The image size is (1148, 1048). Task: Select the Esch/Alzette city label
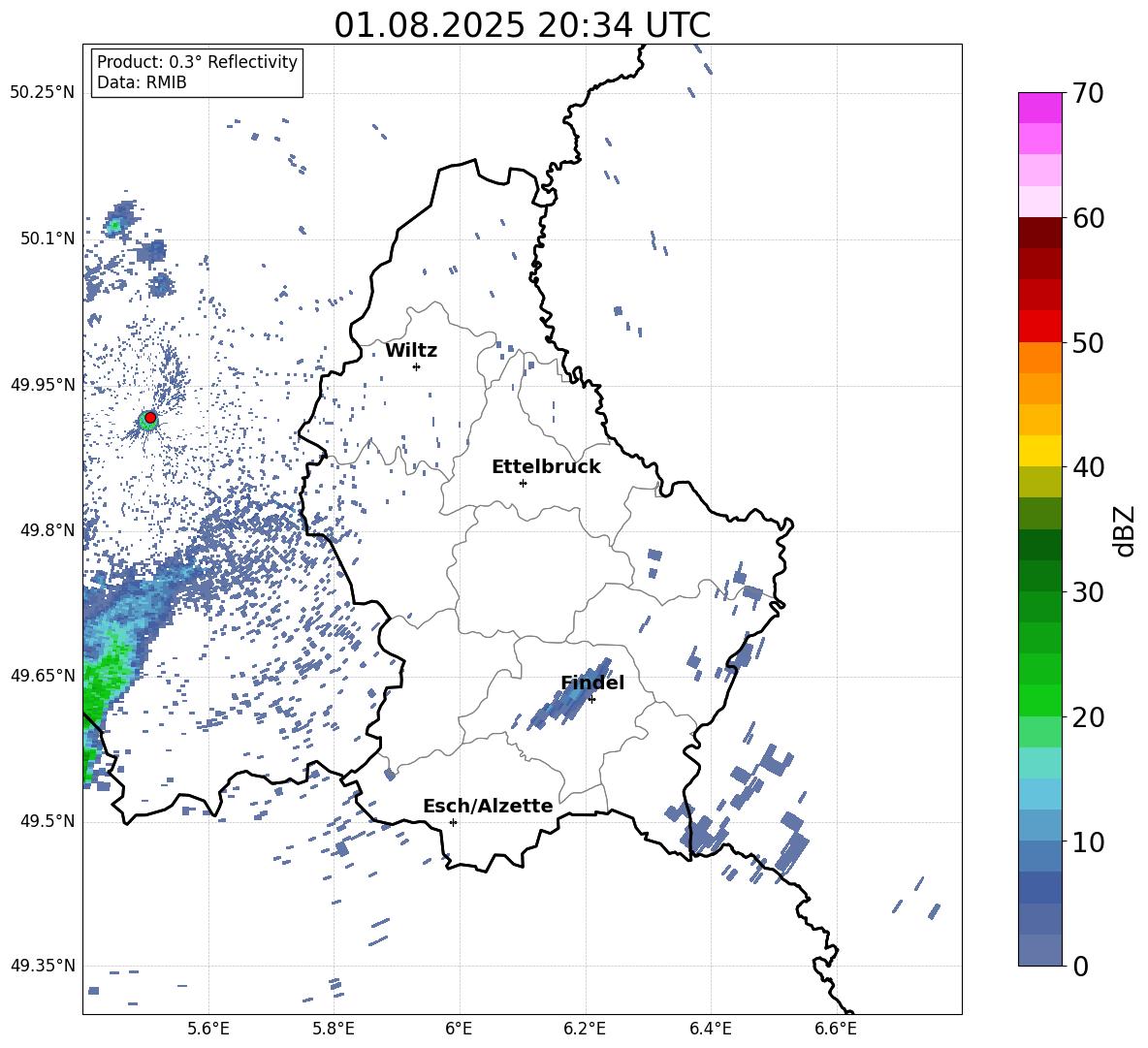[x=488, y=806]
